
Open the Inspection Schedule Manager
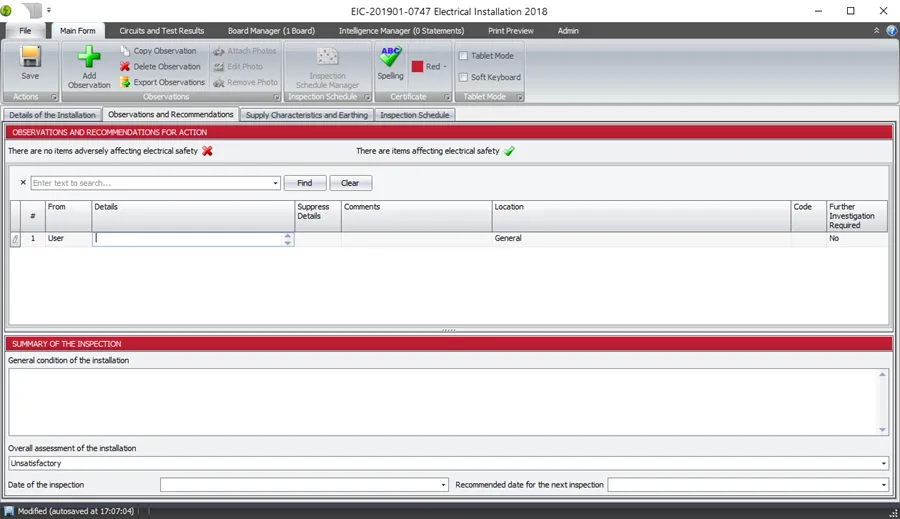click(327, 58)
